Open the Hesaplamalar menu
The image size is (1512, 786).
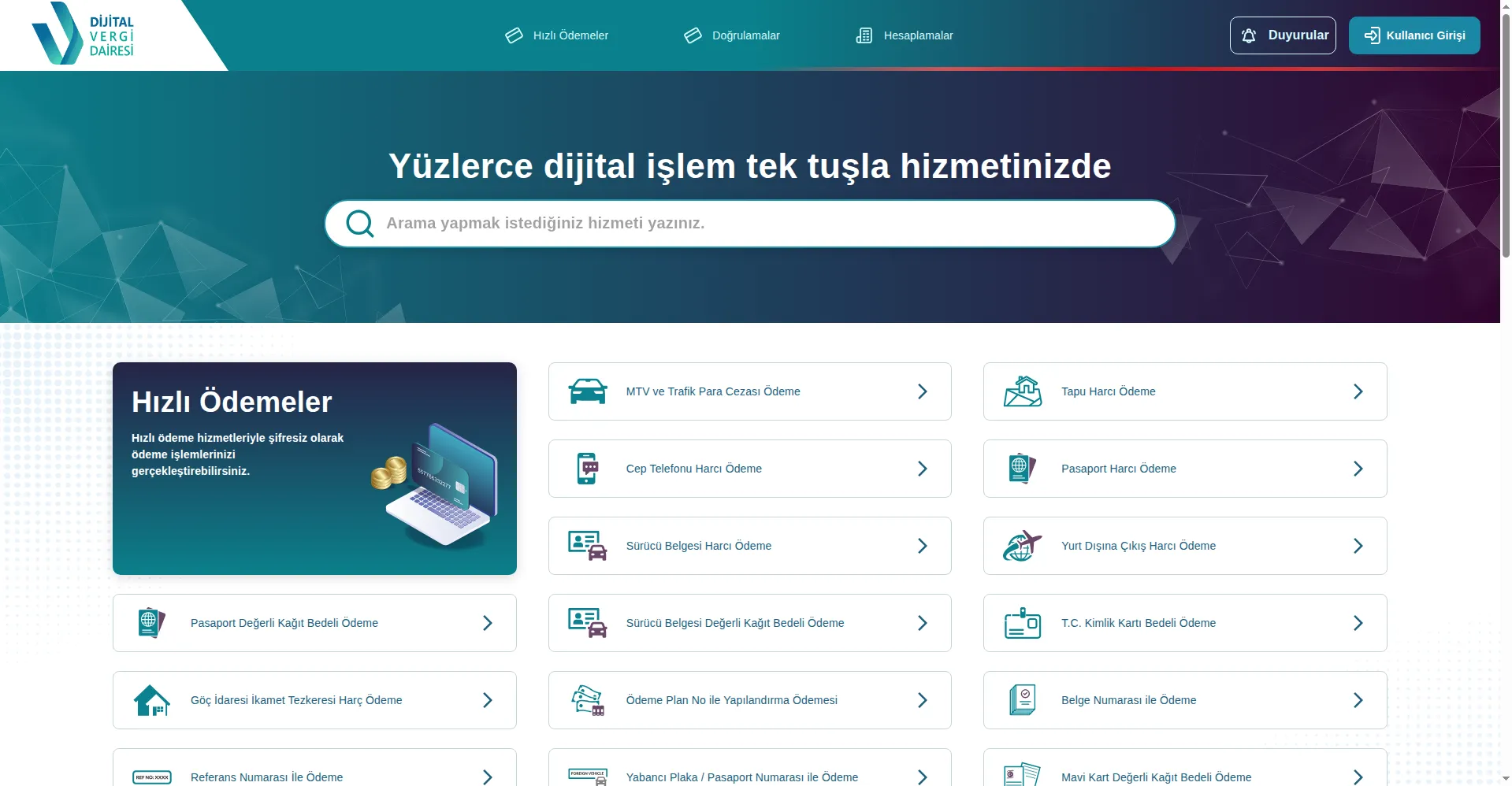click(x=905, y=35)
